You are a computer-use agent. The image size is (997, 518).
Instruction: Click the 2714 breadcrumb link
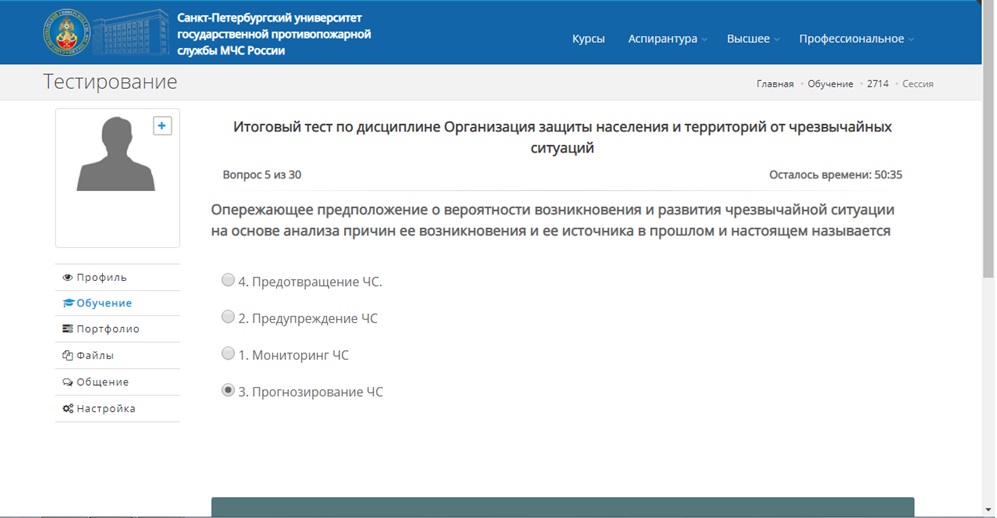(x=877, y=84)
